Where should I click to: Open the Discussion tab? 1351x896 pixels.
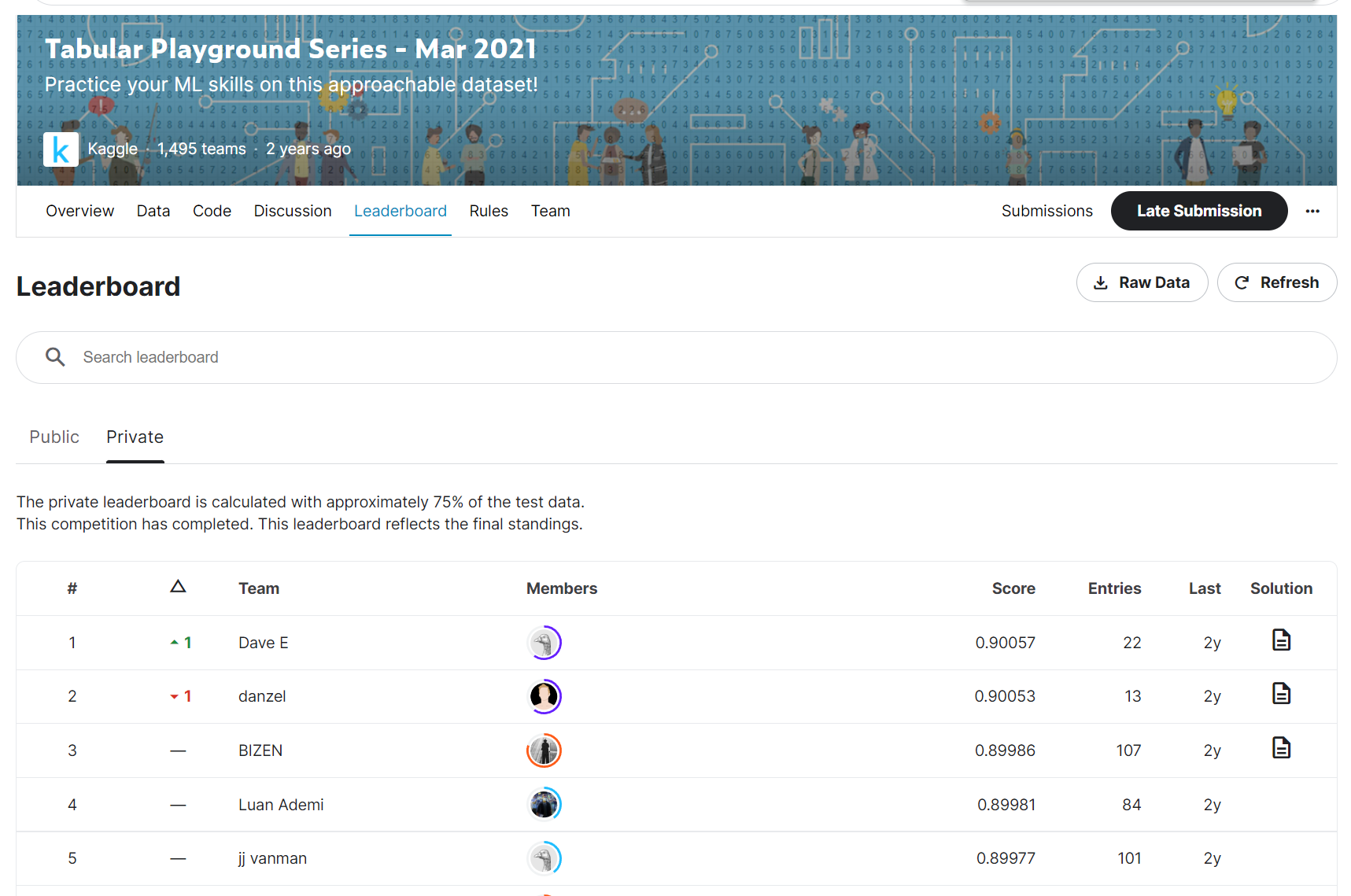293,211
